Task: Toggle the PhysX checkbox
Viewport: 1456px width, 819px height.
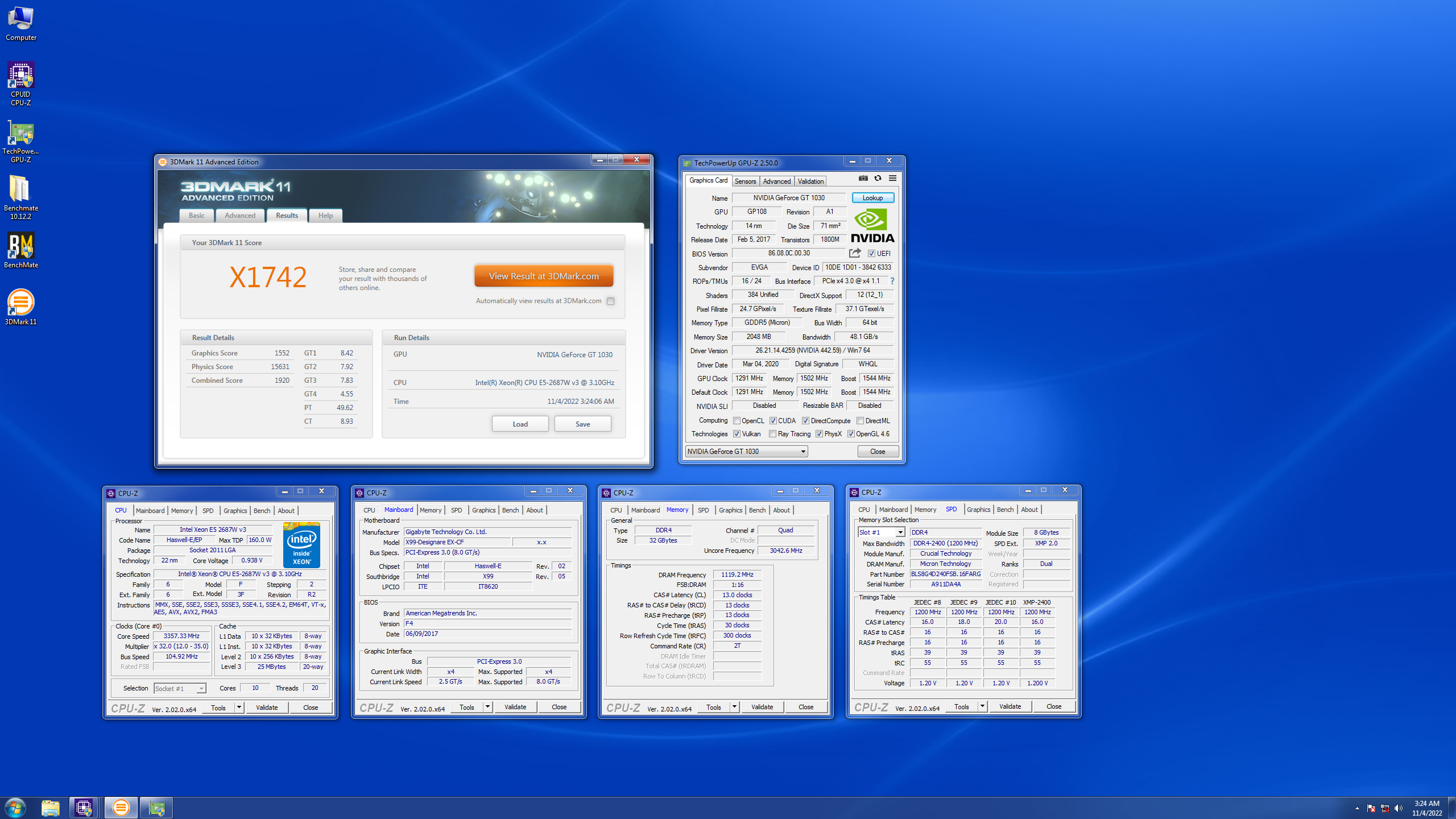Action: pos(820,434)
